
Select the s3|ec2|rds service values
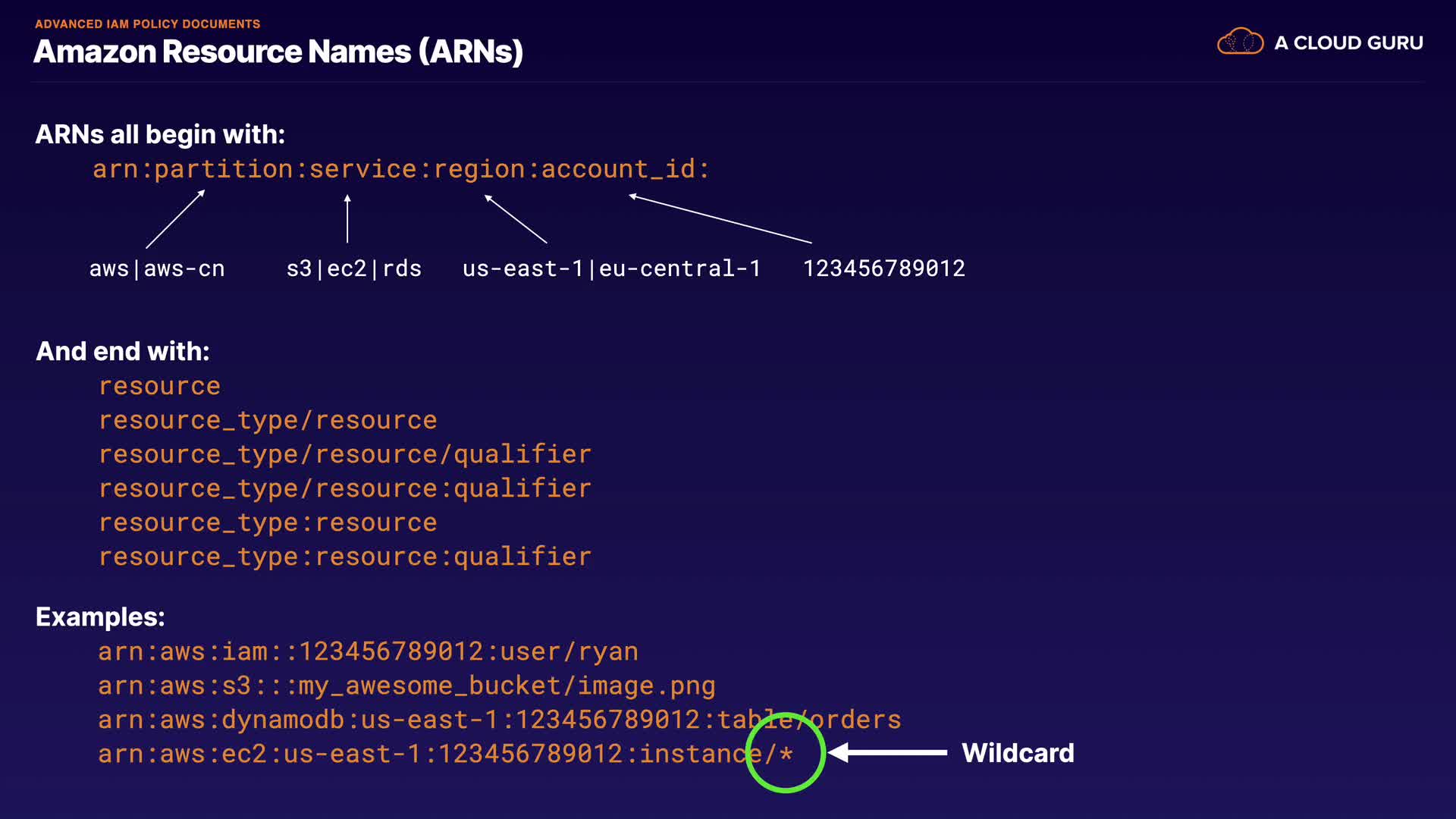(x=353, y=268)
